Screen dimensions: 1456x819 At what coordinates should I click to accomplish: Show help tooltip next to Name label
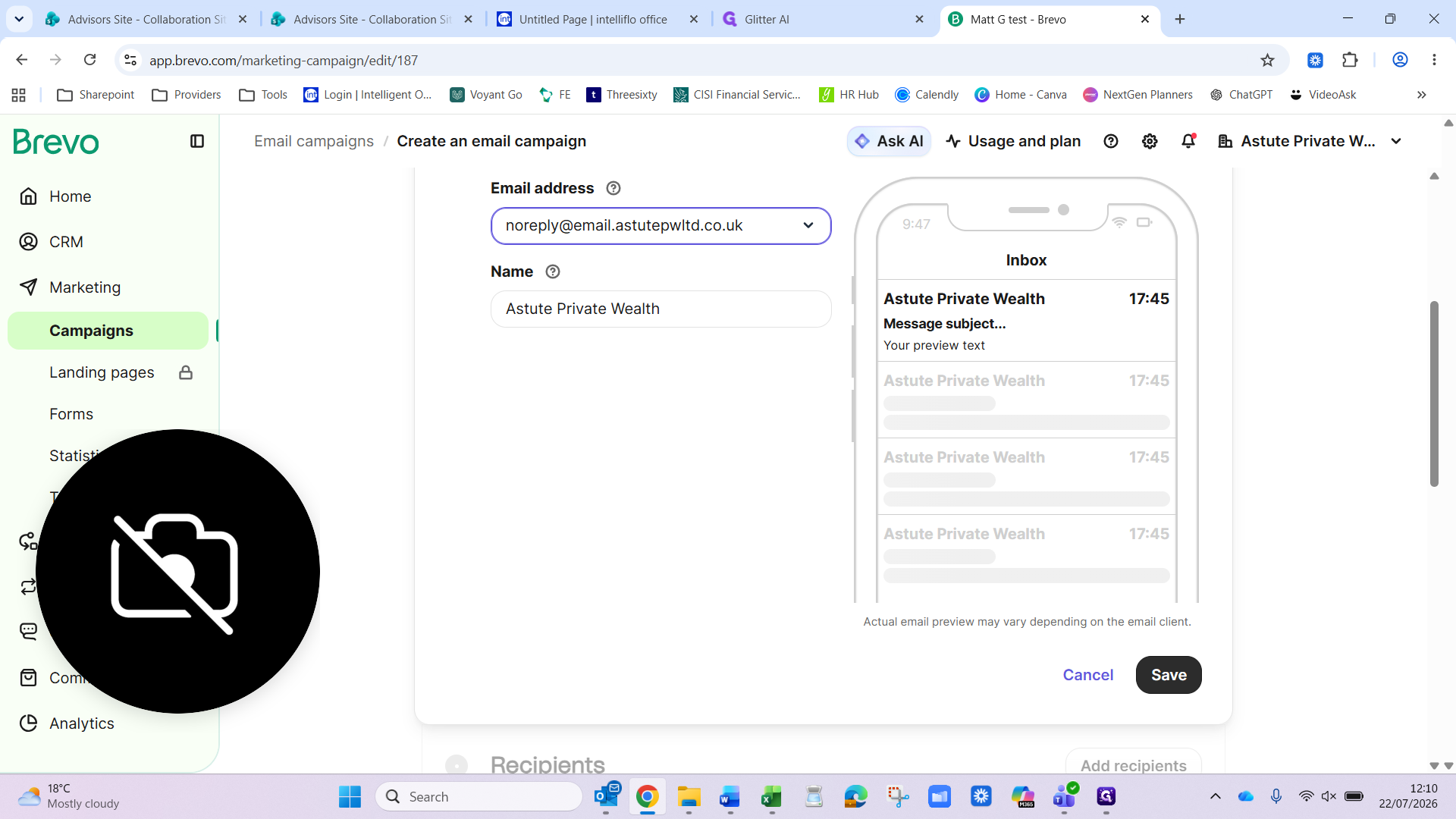point(553,271)
